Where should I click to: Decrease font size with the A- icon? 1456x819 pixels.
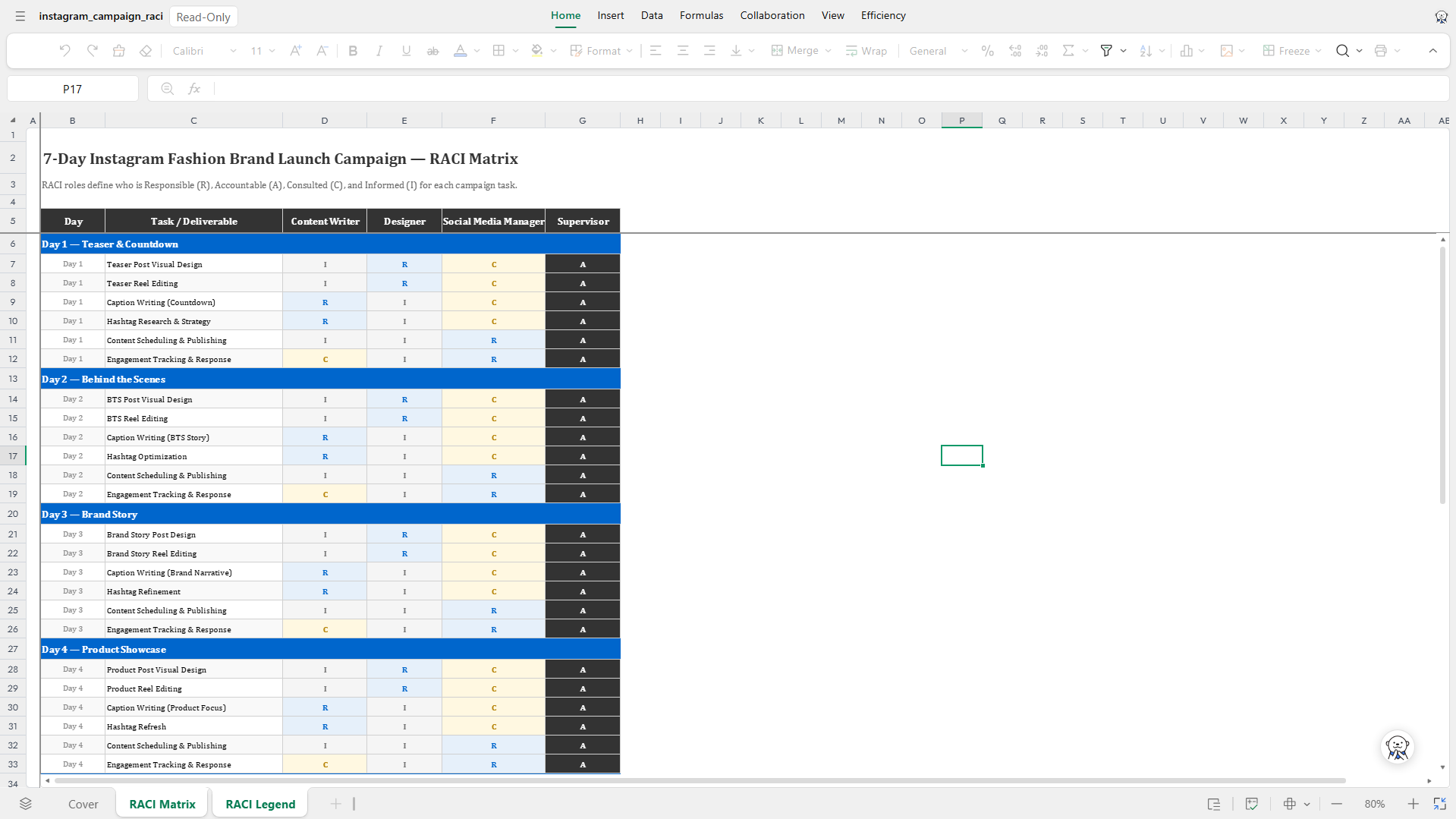pyautogui.click(x=322, y=51)
